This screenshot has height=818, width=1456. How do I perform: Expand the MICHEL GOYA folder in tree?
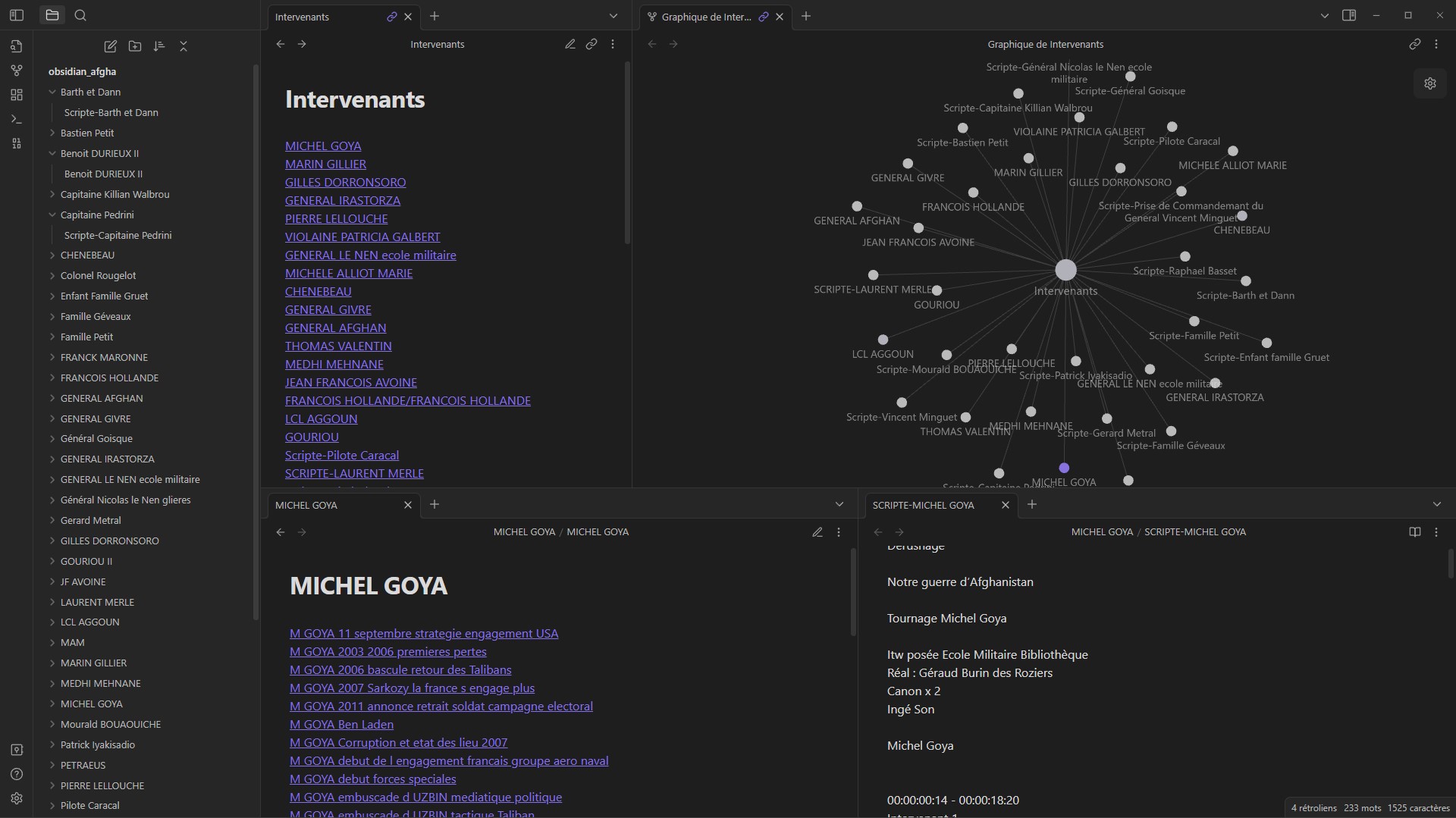coord(52,704)
